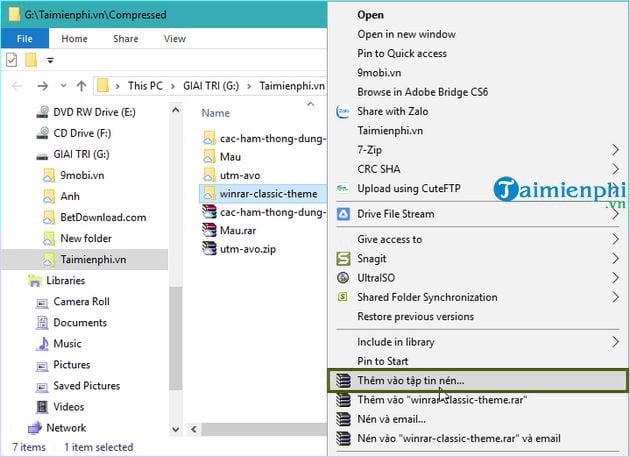Select Thêm vào tập tin nén... entry
This screenshot has height=457, width=630.
pos(477,380)
